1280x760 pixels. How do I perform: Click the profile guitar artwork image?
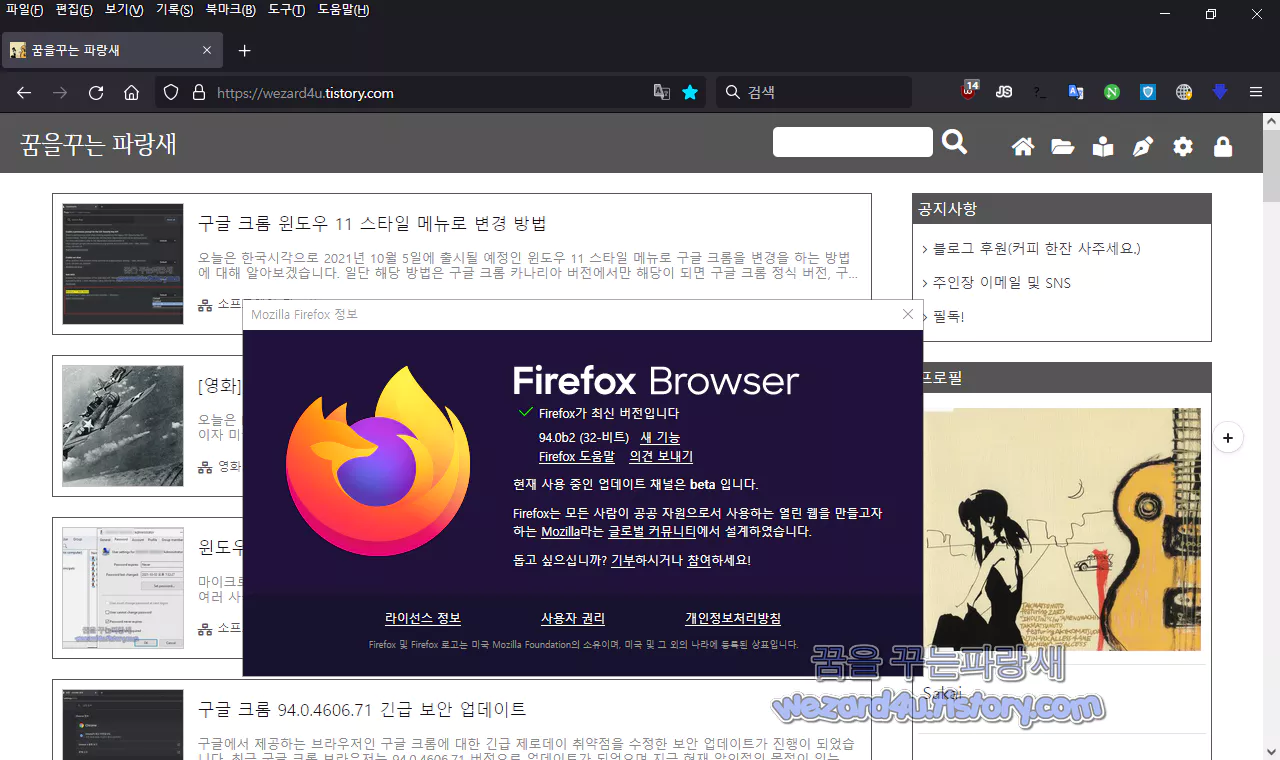click(1061, 529)
